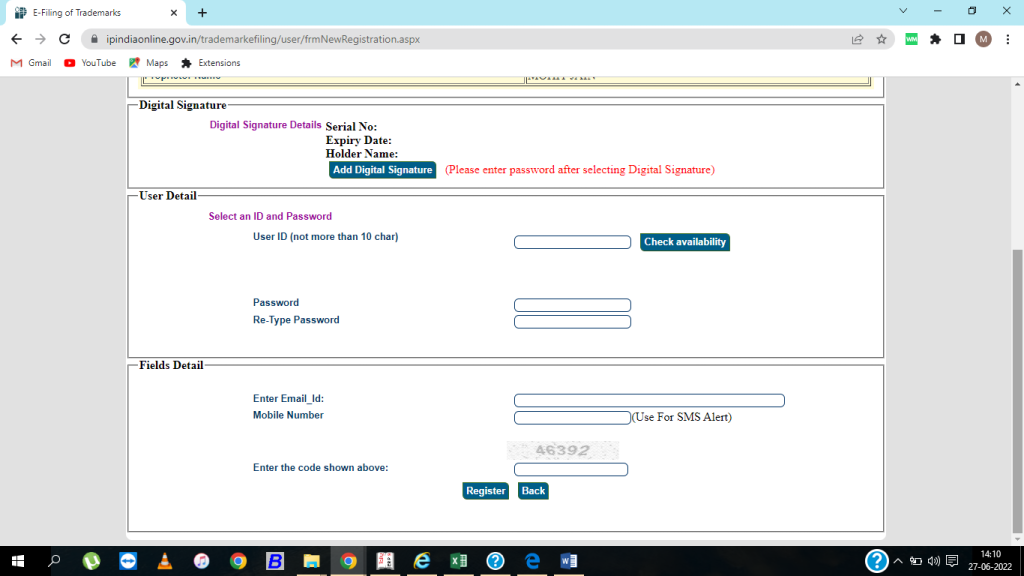Click the share page icon in address bar
Image resolution: width=1024 pixels, height=576 pixels.
click(857, 39)
